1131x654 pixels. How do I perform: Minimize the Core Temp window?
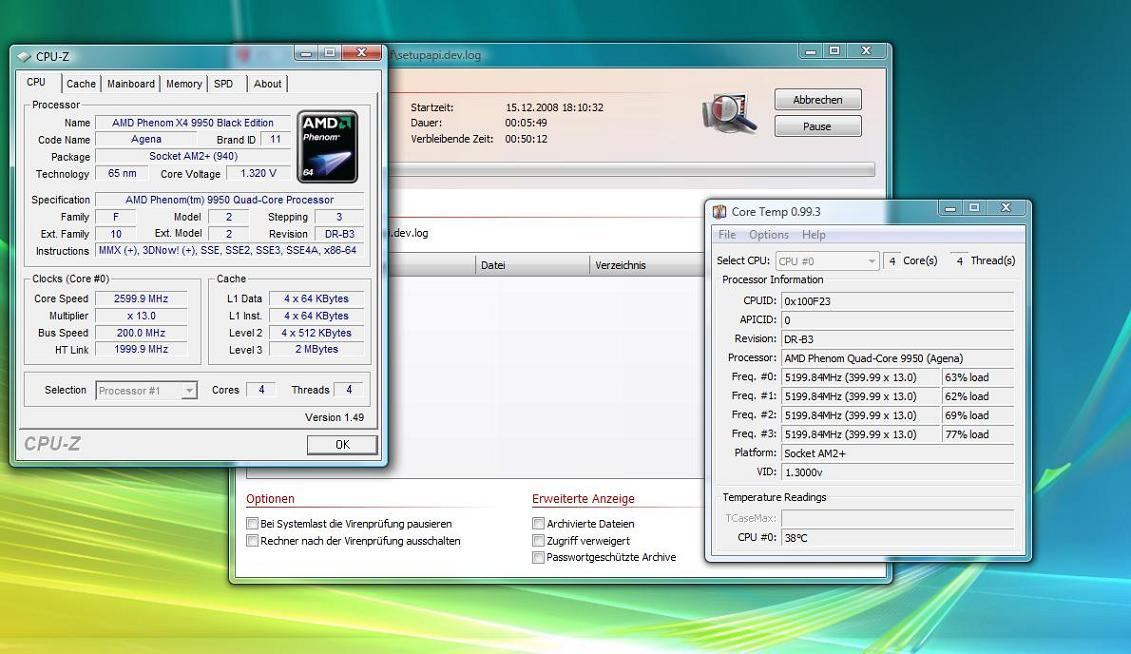point(950,208)
